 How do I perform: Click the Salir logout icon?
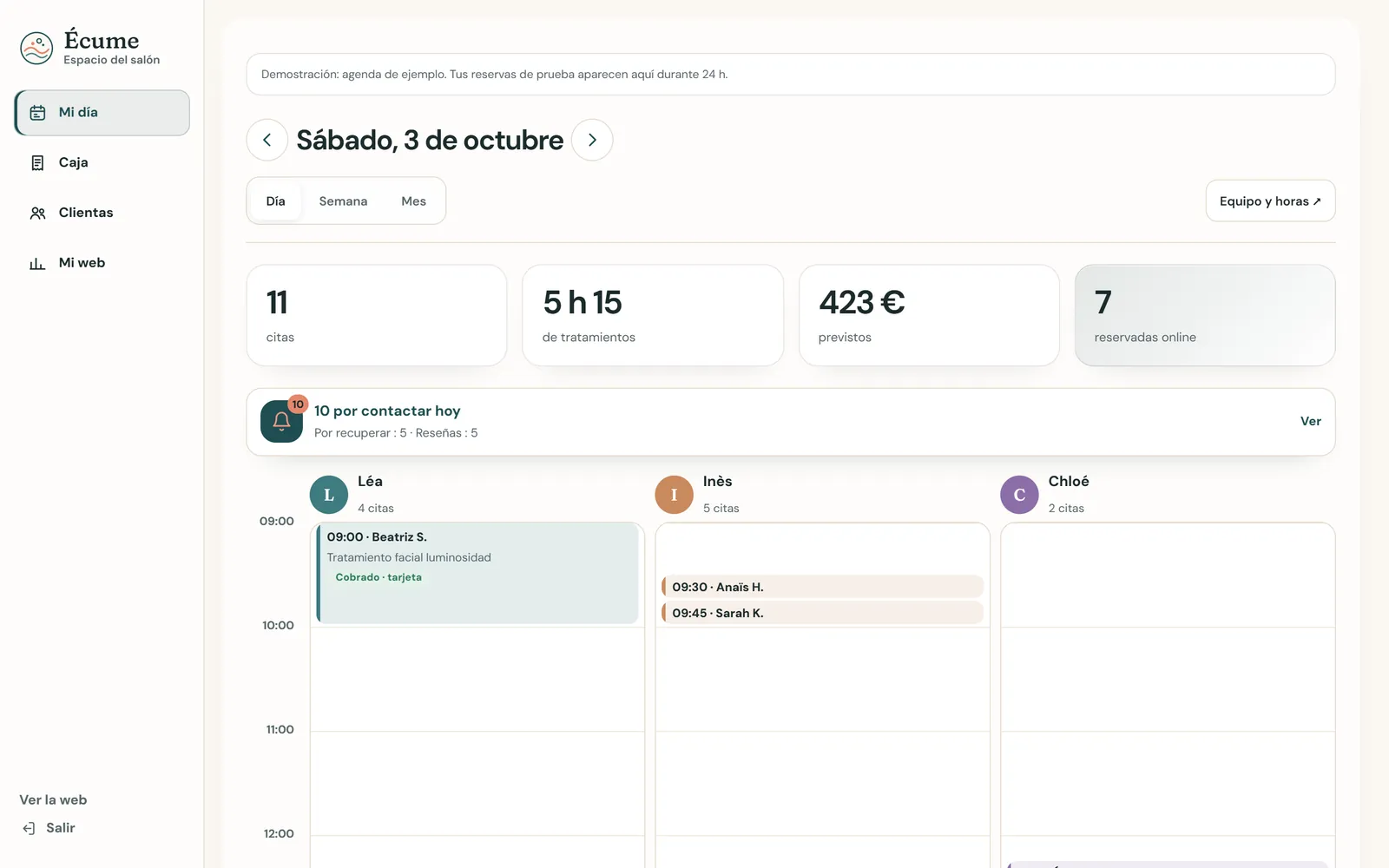point(29,828)
